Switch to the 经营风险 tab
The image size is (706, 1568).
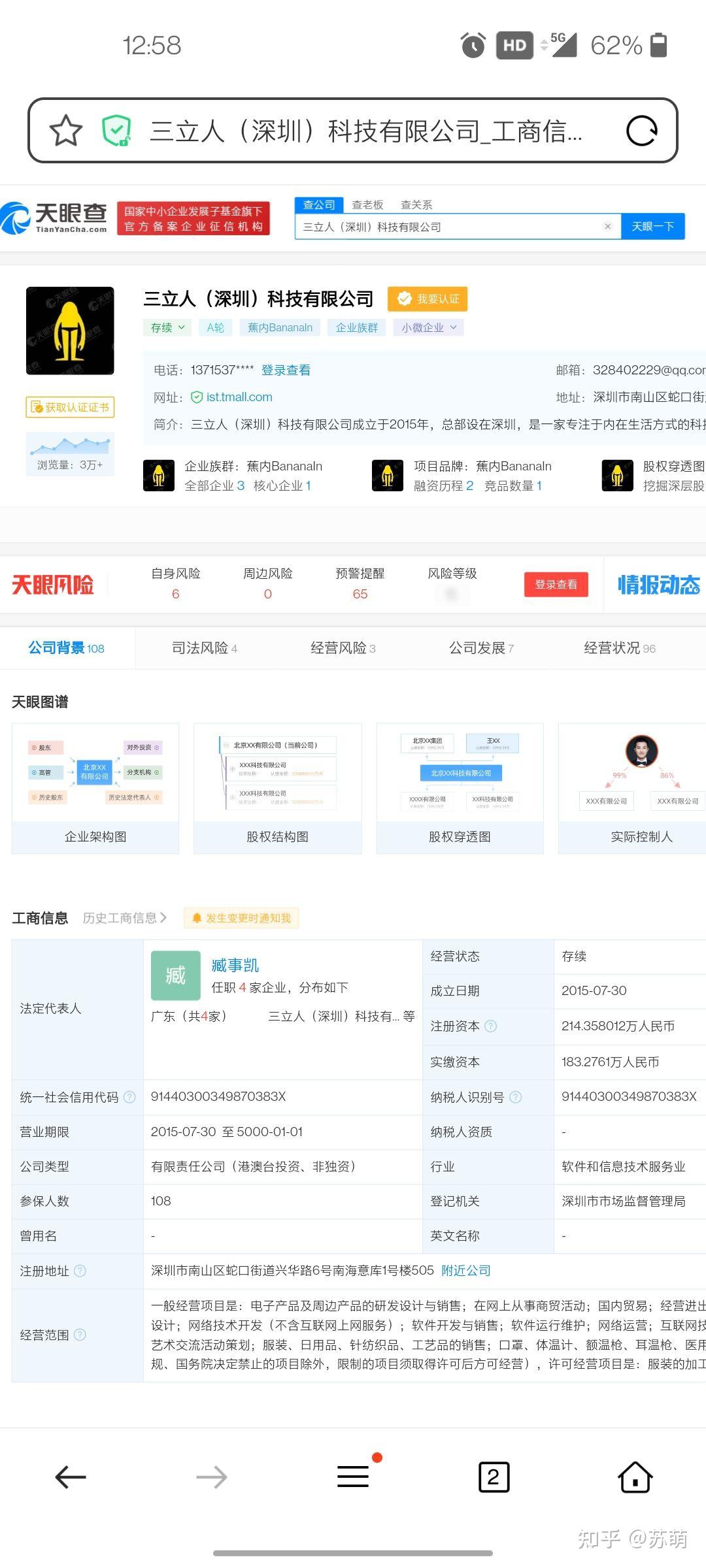pos(343,647)
